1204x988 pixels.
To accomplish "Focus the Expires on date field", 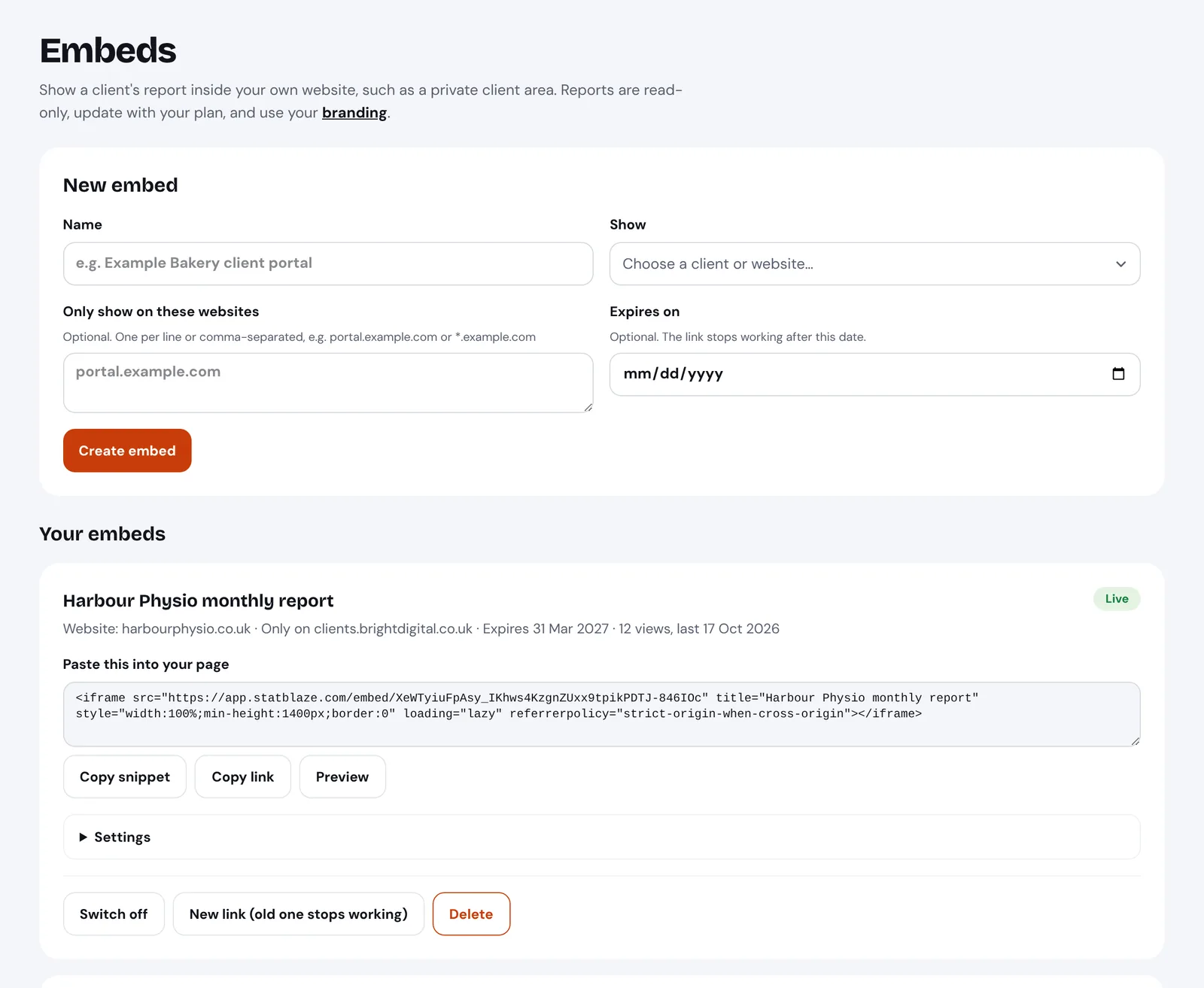I will tap(874, 374).
